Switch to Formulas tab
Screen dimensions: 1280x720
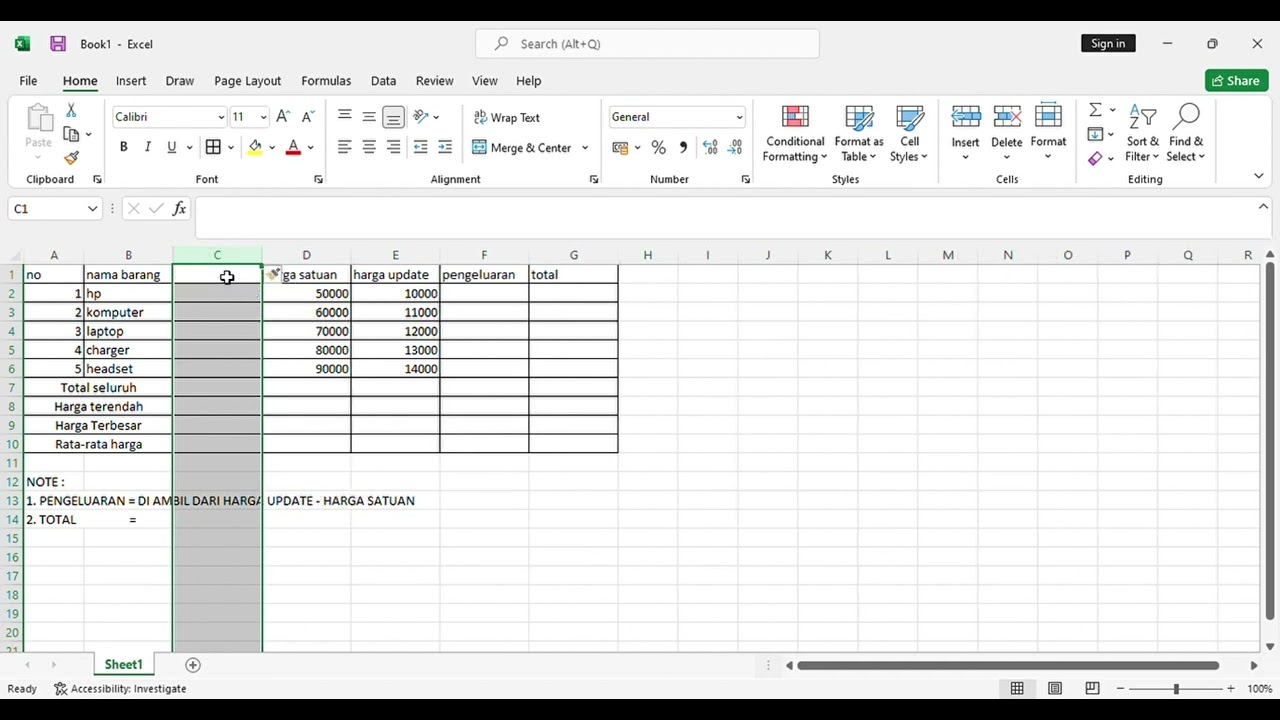[x=326, y=81]
